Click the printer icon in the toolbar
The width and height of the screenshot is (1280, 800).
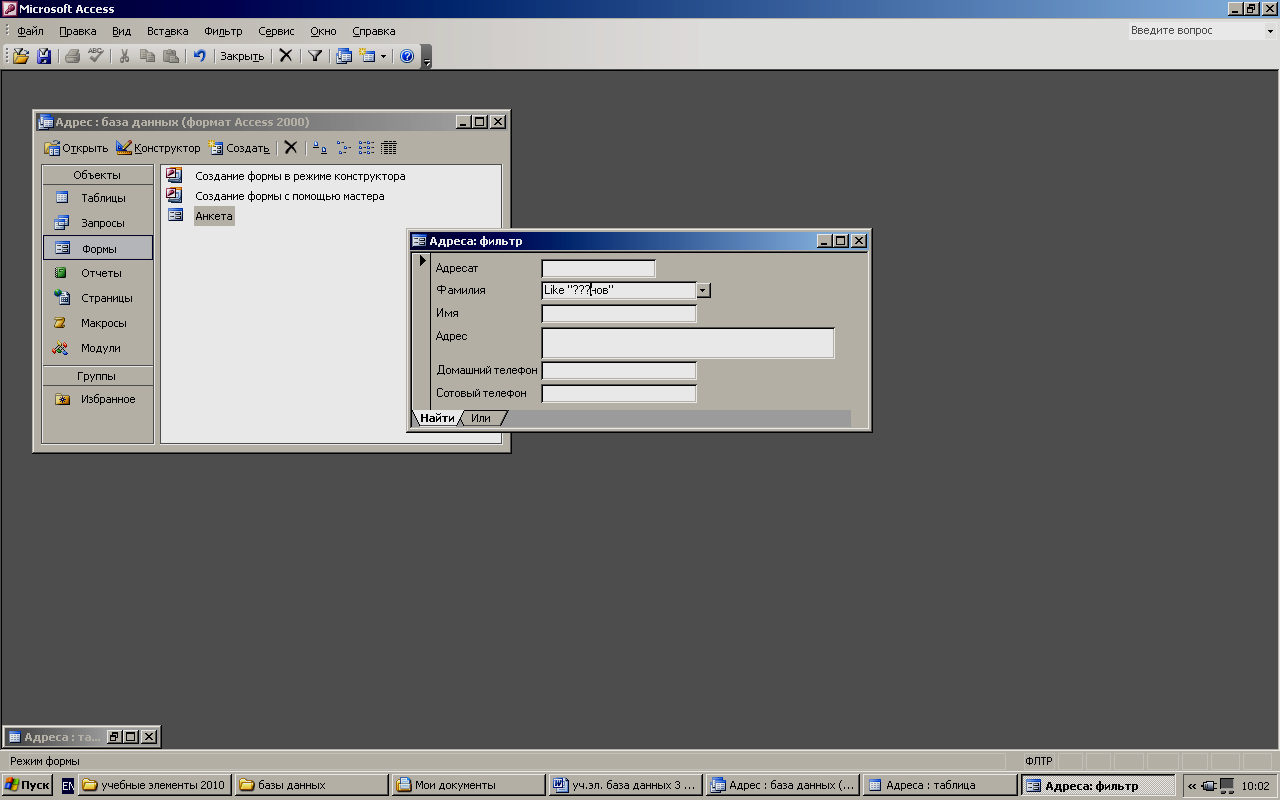72,56
